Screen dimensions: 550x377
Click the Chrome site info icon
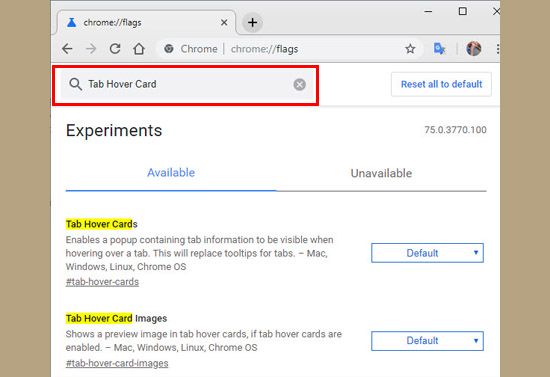169,49
